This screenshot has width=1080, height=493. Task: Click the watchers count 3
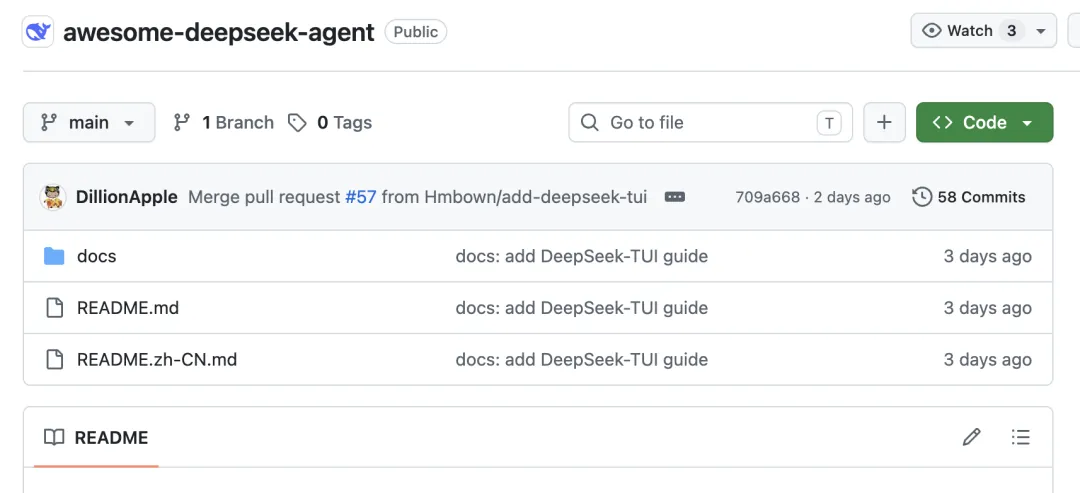coord(1011,31)
